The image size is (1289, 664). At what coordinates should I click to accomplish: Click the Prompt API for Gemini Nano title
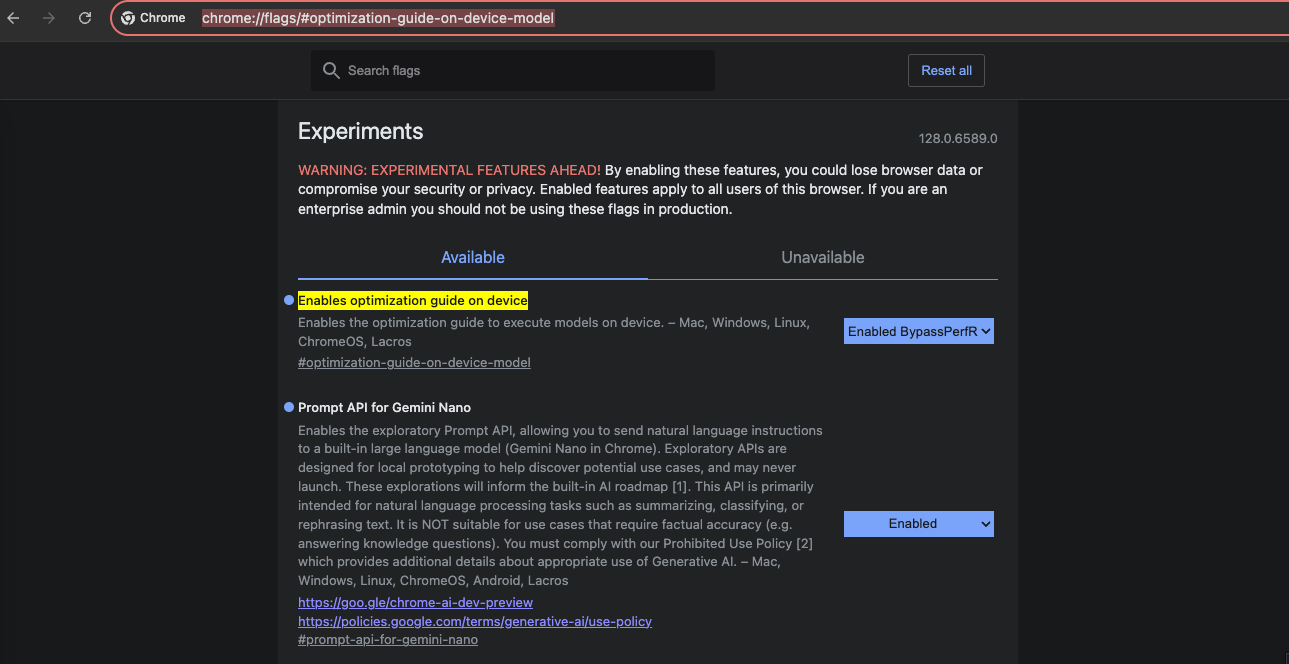[384, 407]
